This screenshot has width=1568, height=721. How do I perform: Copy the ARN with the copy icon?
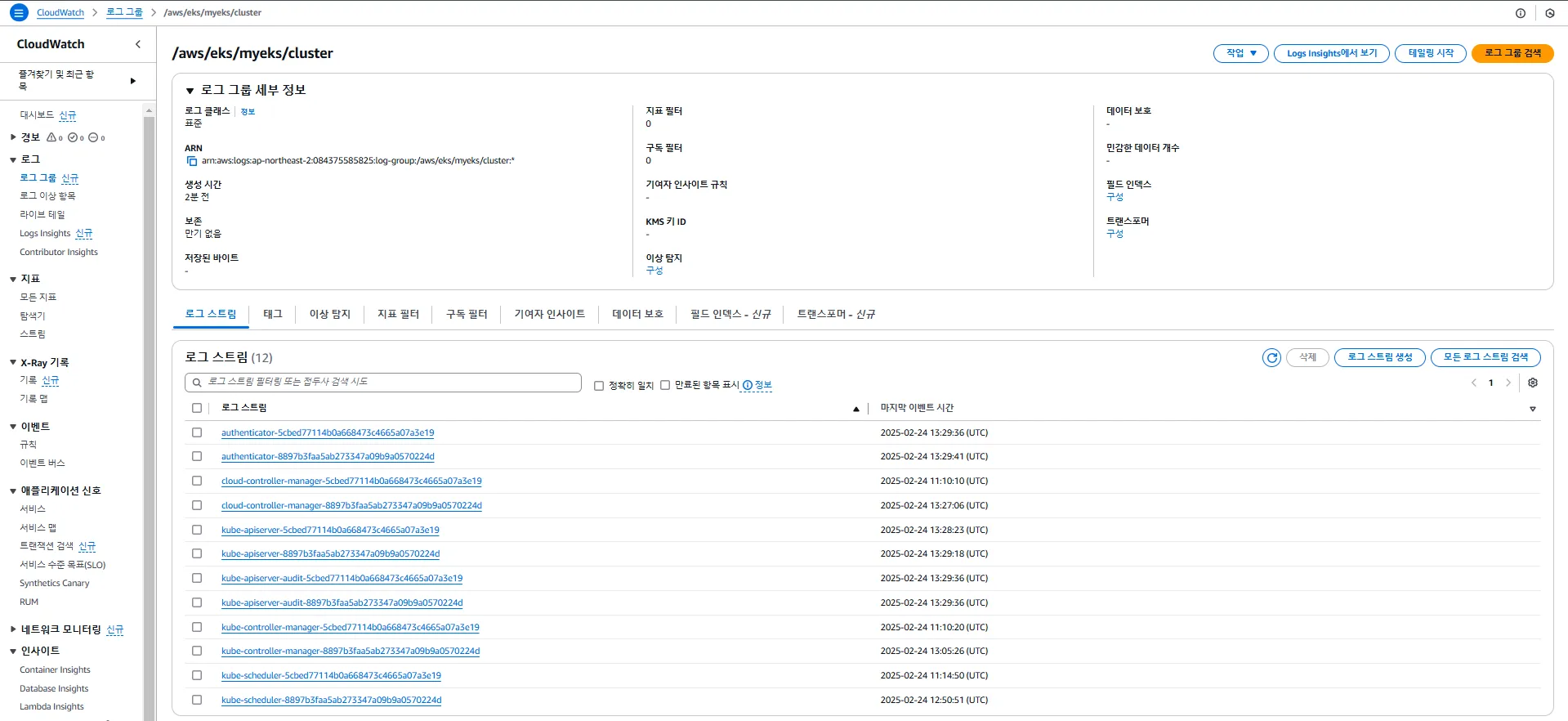tap(192, 161)
